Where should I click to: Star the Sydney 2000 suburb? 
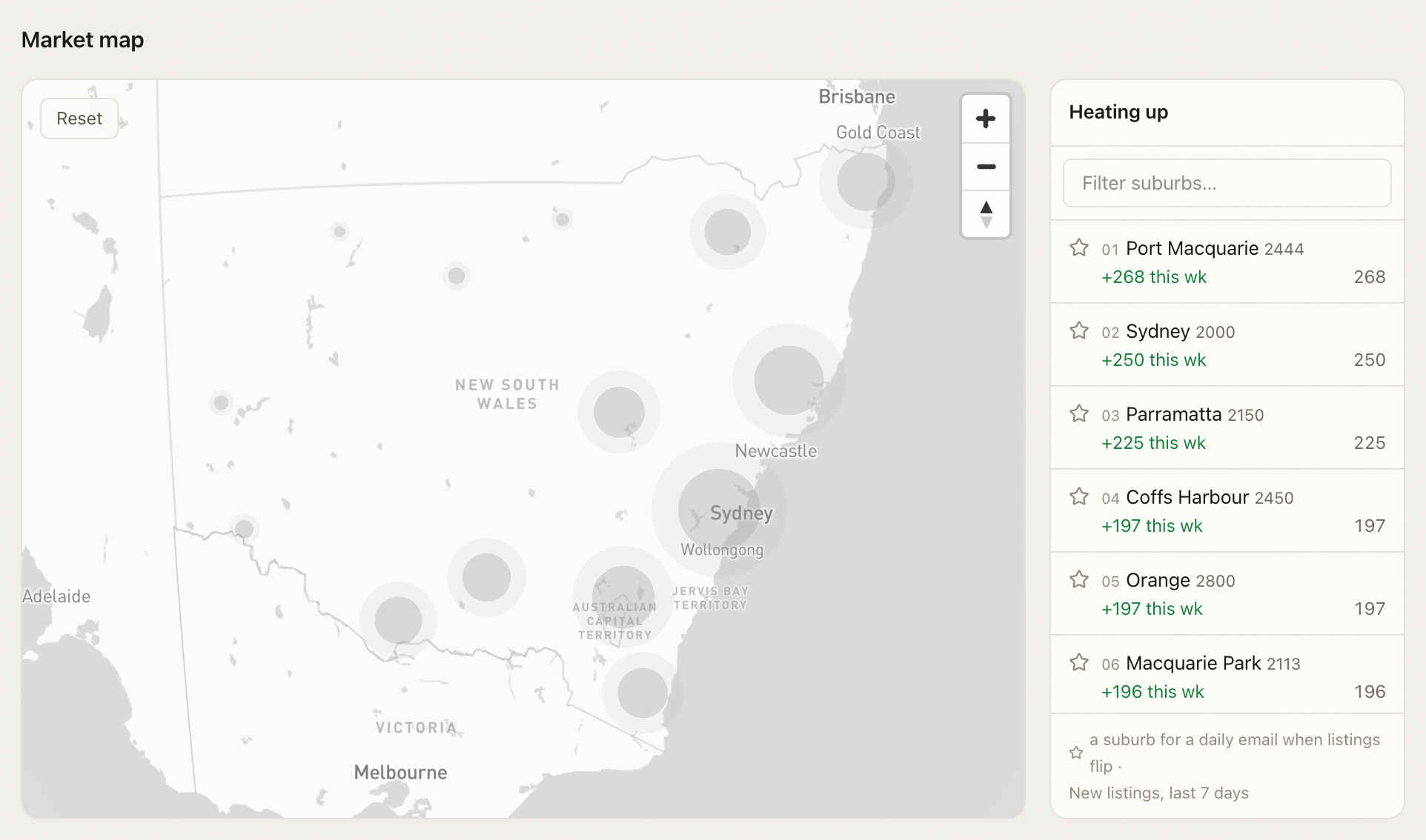(1079, 330)
